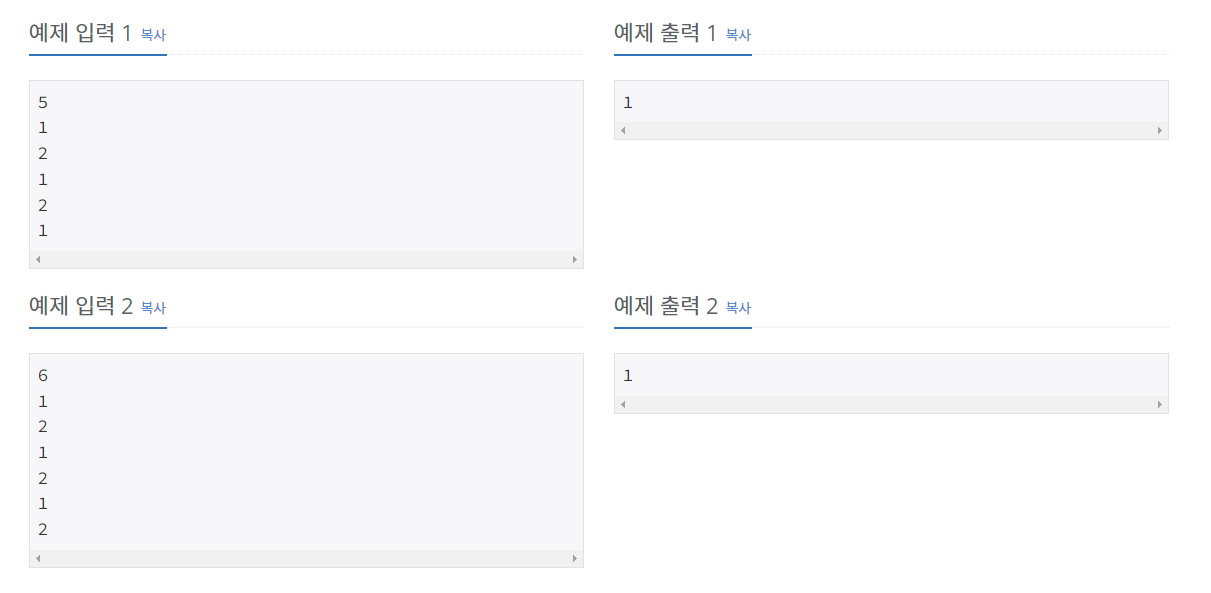Click the 예제 출력 1 heading
Viewport: 1211px width, 593px height.
[665, 30]
